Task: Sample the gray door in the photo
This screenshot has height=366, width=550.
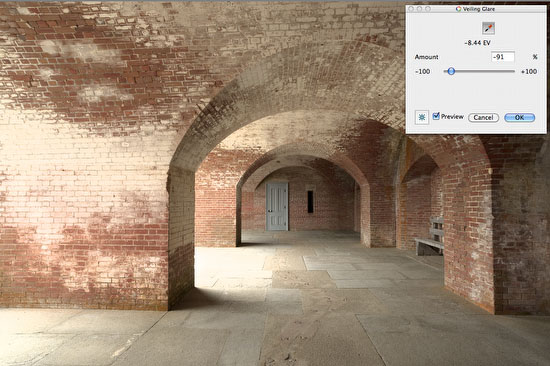Action: [x=277, y=206]
